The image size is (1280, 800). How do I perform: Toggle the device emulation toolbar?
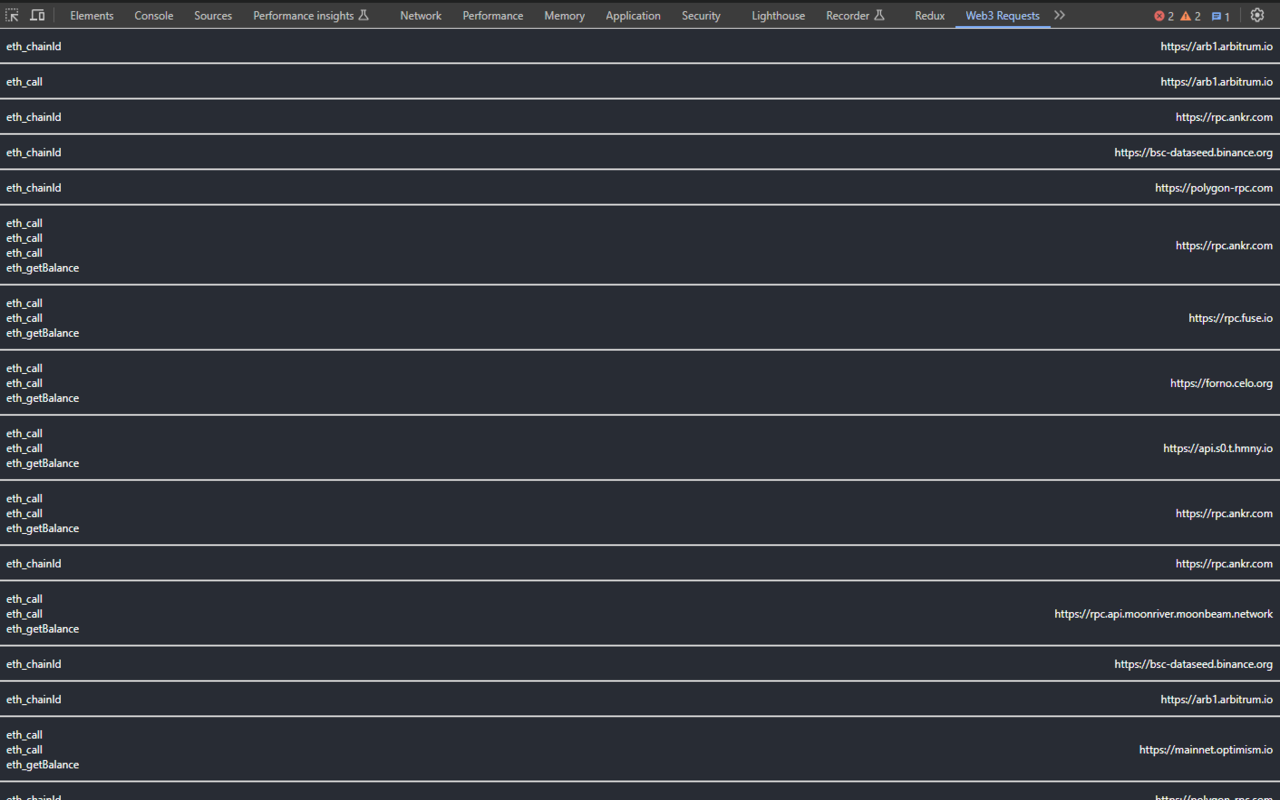tap(38, 15)
